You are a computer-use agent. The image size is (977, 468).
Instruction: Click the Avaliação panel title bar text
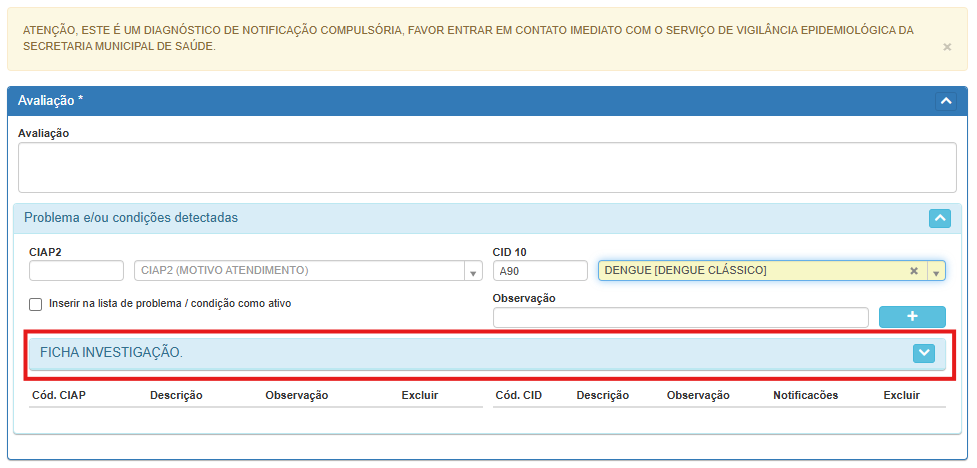[x=51, y=100]
